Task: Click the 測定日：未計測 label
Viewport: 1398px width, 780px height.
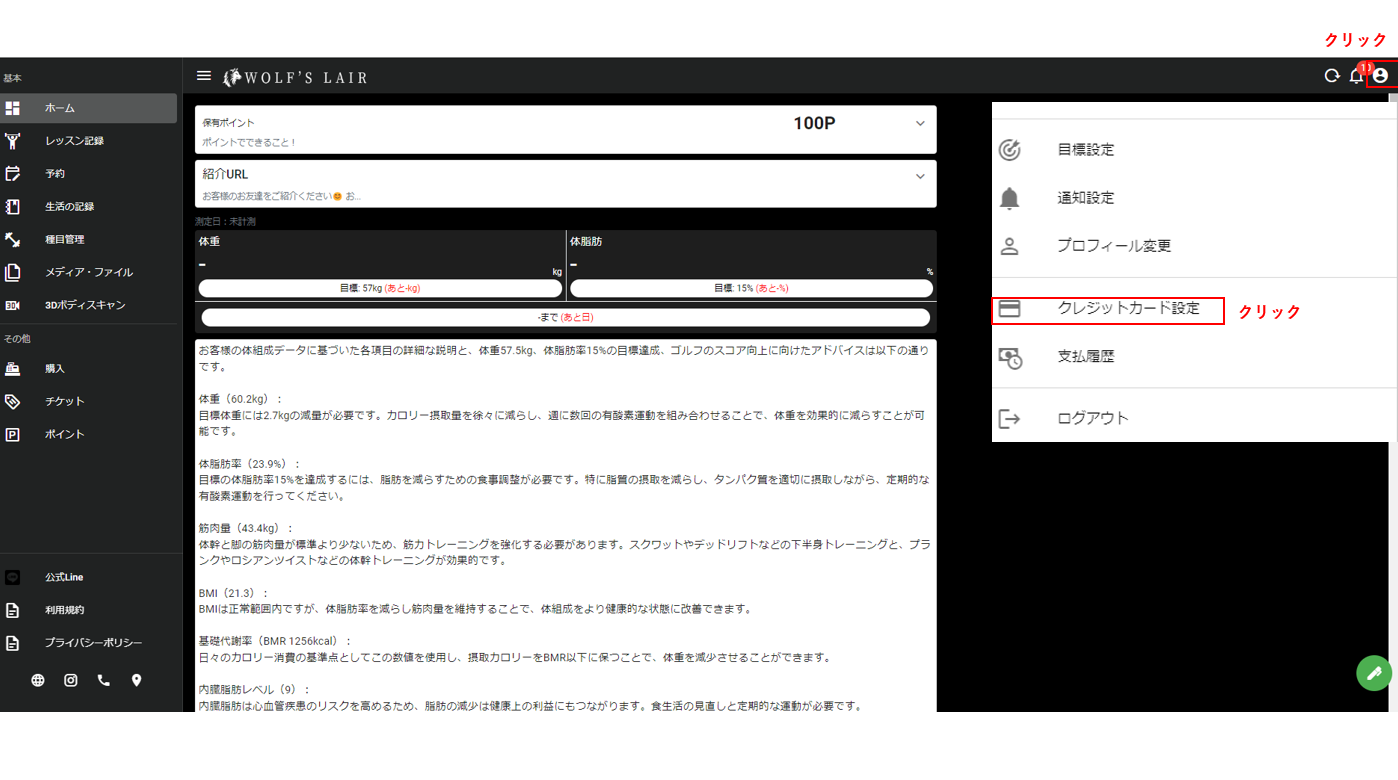Action: point(226,222)
